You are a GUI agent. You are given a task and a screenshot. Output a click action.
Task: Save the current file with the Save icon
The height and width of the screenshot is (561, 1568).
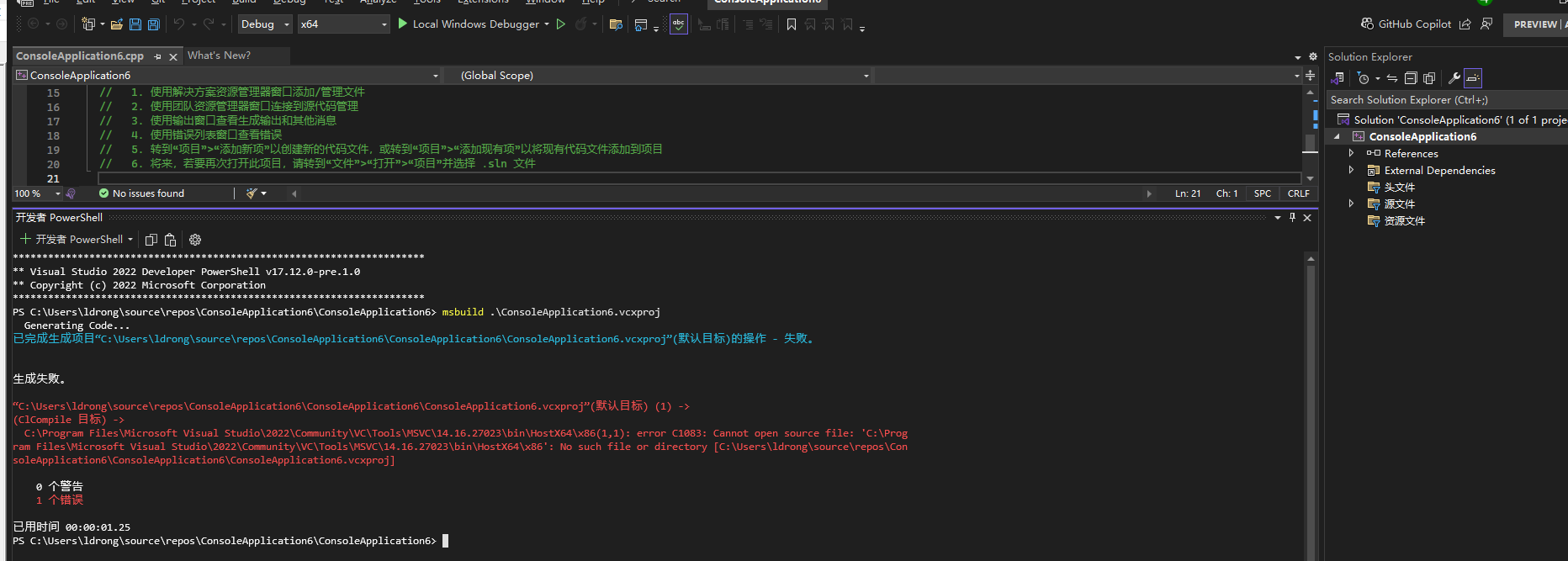click(135, 24)
